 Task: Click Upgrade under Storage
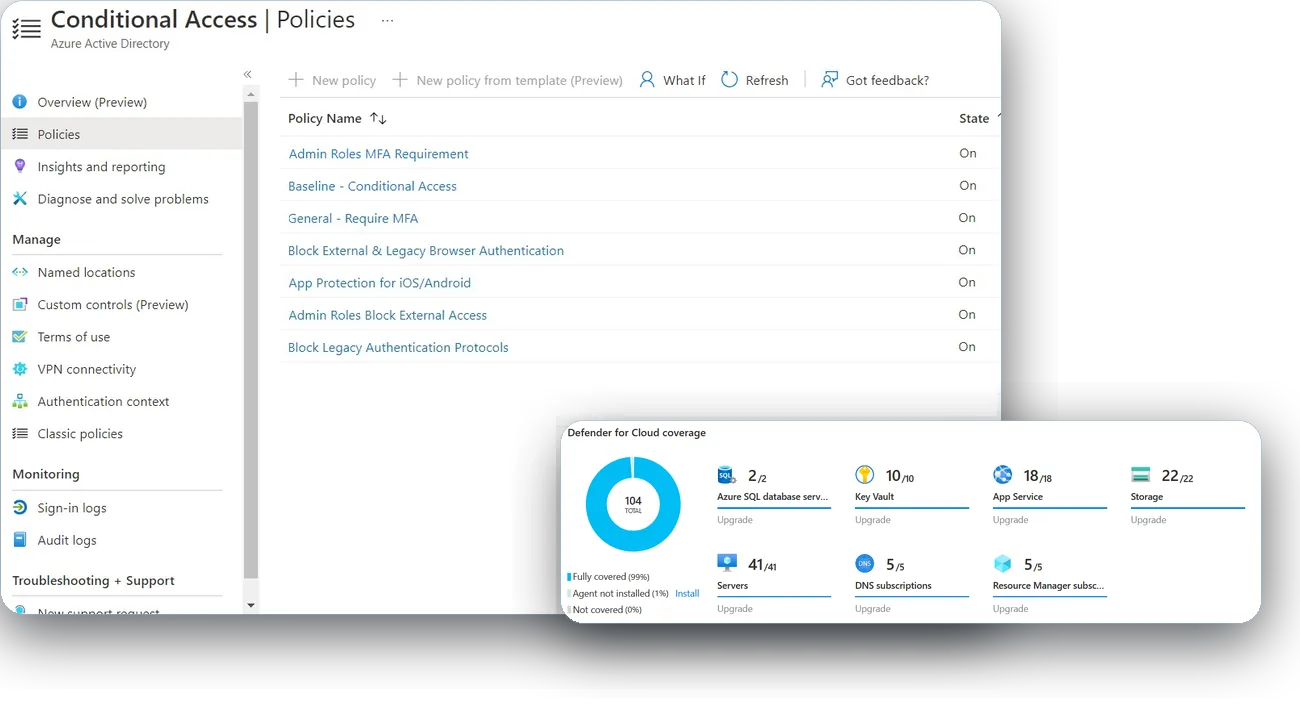pyautogui.click(x=1148, y=520)
